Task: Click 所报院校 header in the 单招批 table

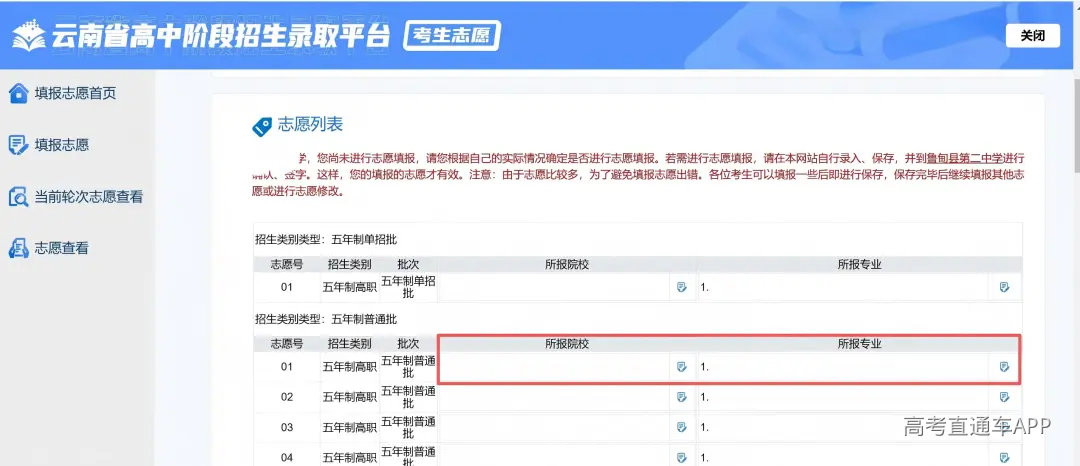Action: tap(567, 264)
